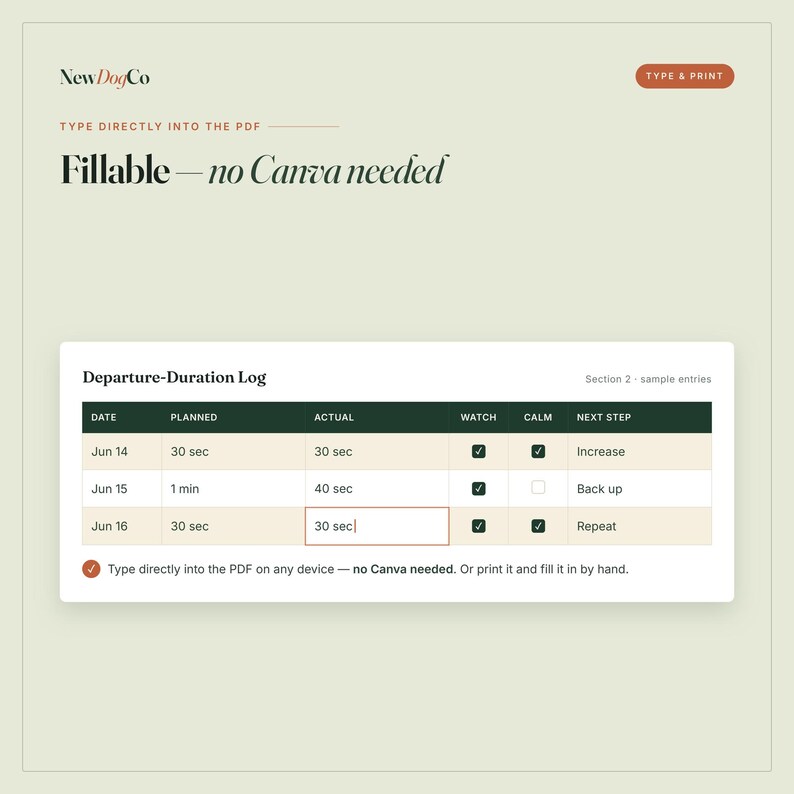Check the empty Calm box for Jun 15

(538, 487)
